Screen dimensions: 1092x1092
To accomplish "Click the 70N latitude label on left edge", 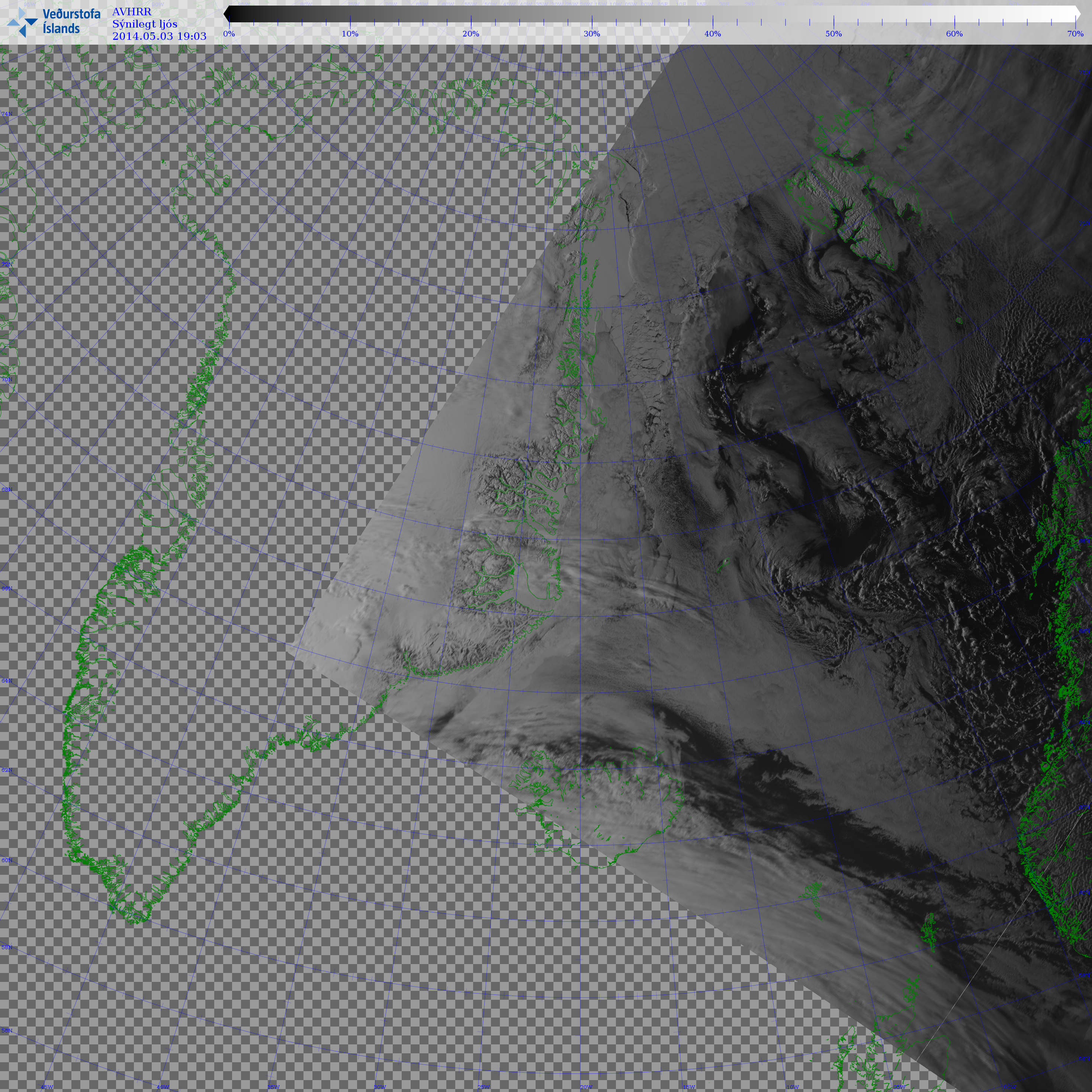I will point(7,379).
